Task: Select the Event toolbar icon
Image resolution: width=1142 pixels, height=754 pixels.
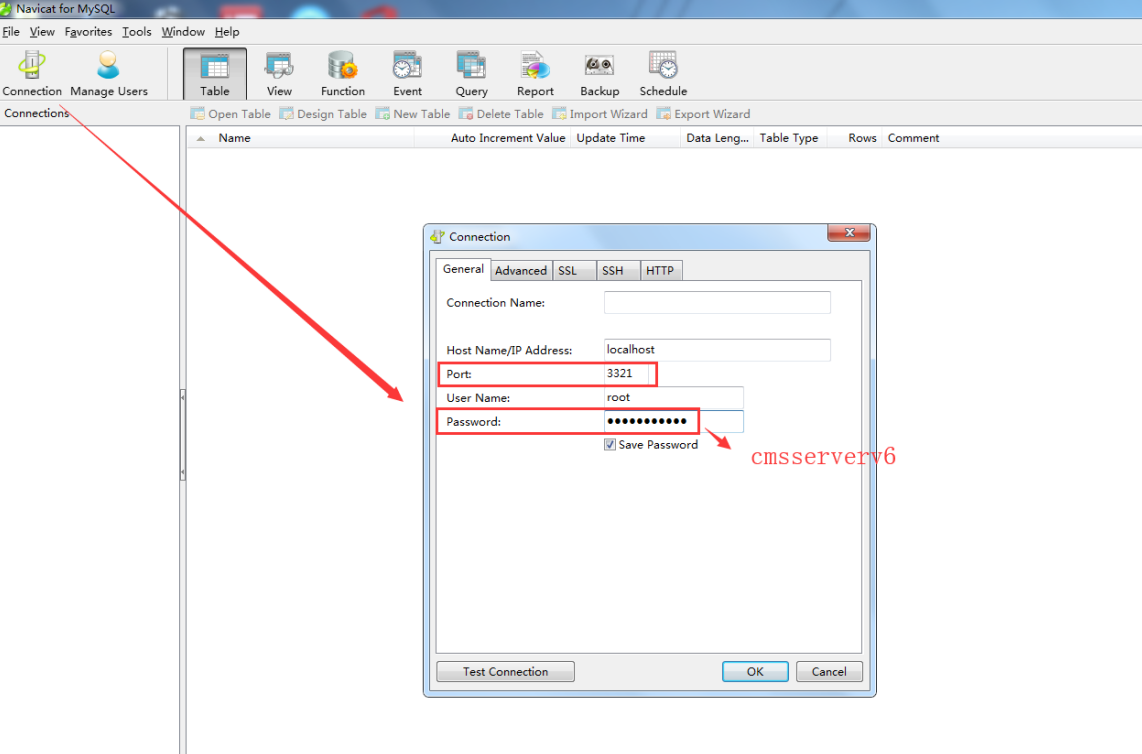Action: coord(407,74)
